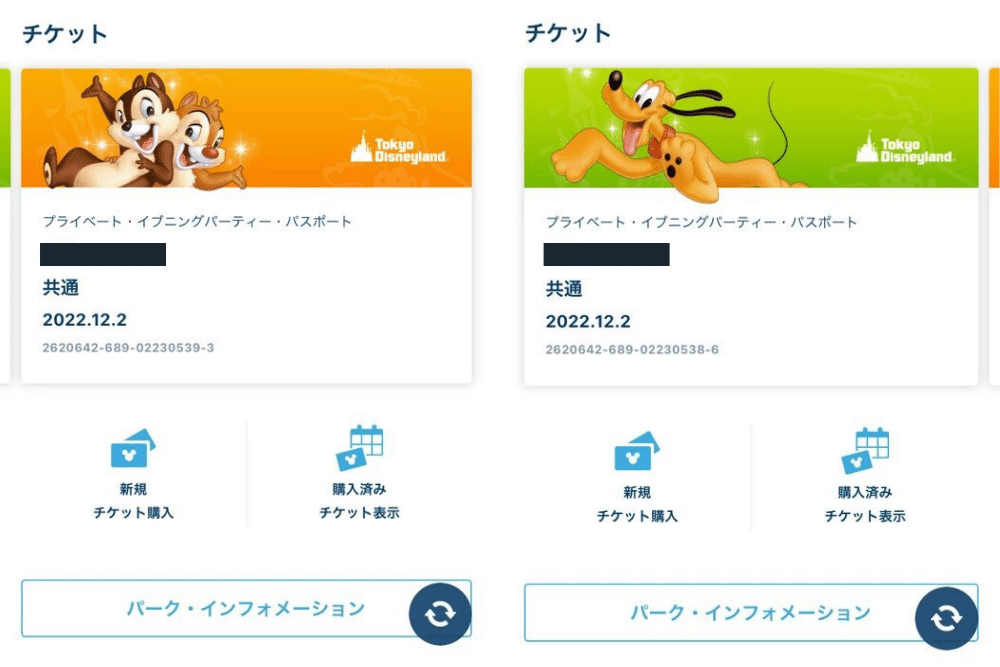This screenshot has width=1000, height=667.
Task: Open パーク・インフォメーション below Chip 'n' Dale ticket
Action: (246, 608)
